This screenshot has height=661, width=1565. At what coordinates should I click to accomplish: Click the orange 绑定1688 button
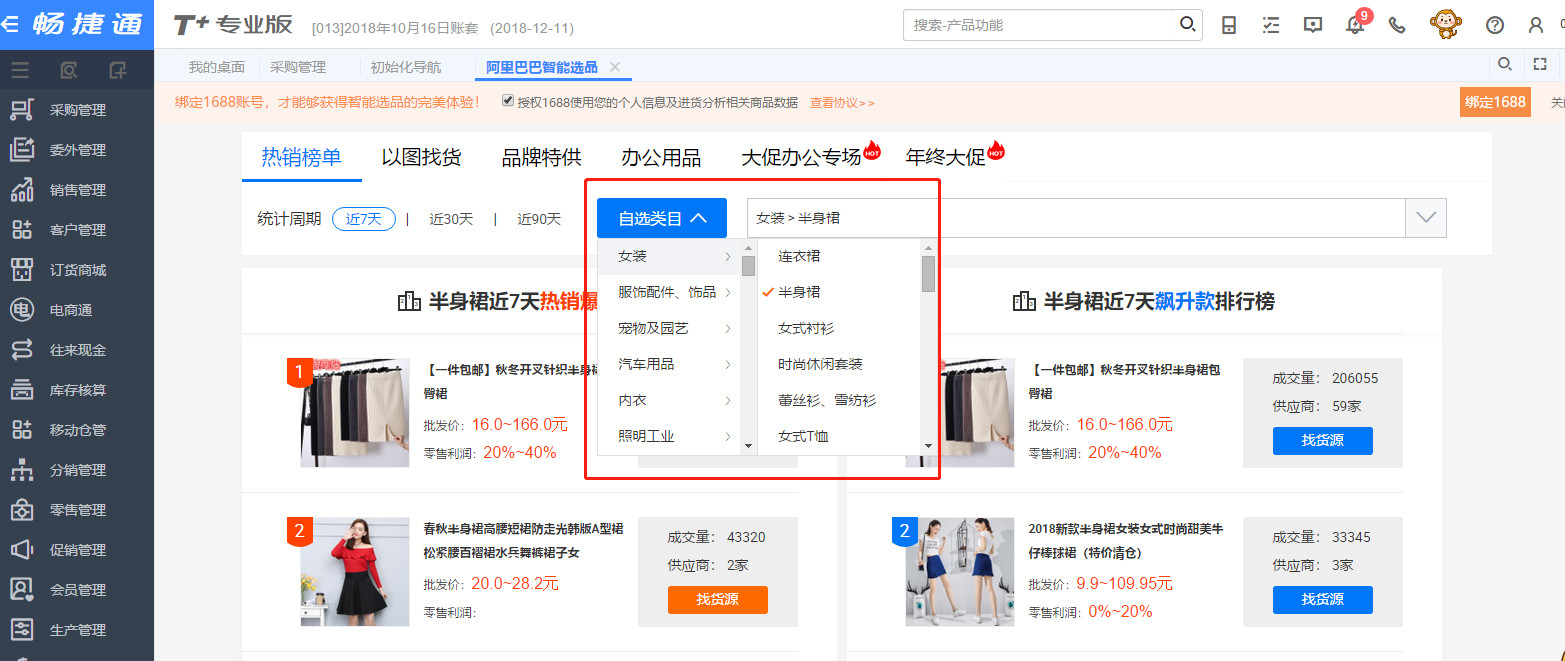tap(1495, 102)
